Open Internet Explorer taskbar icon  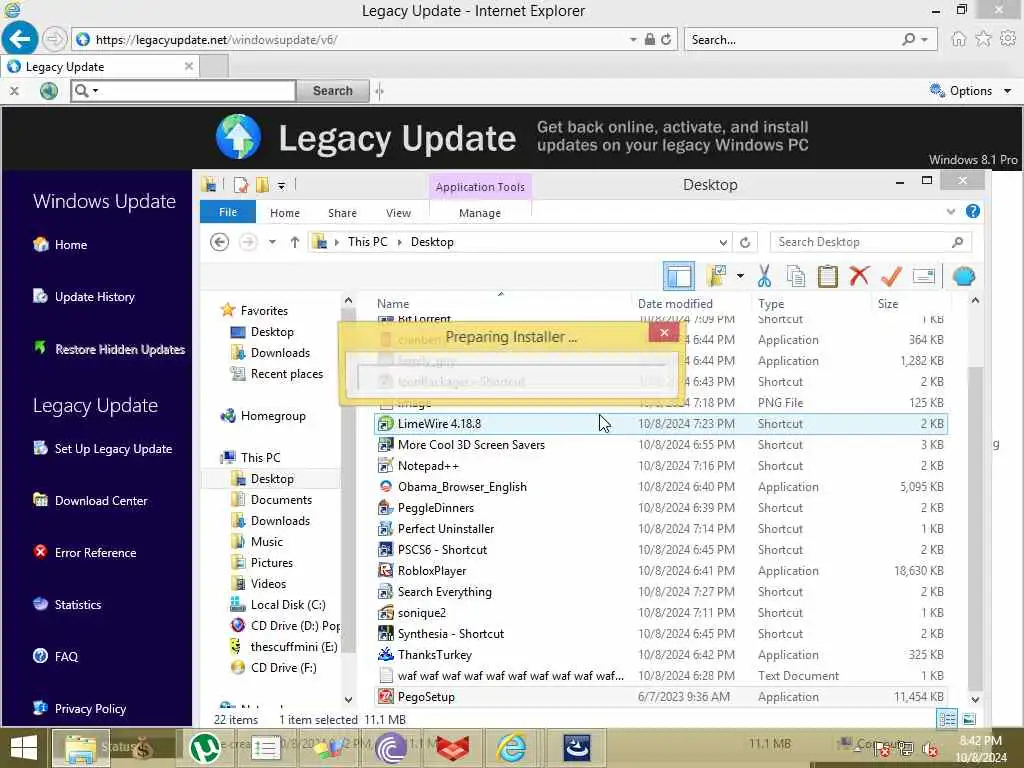click(511, 748)
